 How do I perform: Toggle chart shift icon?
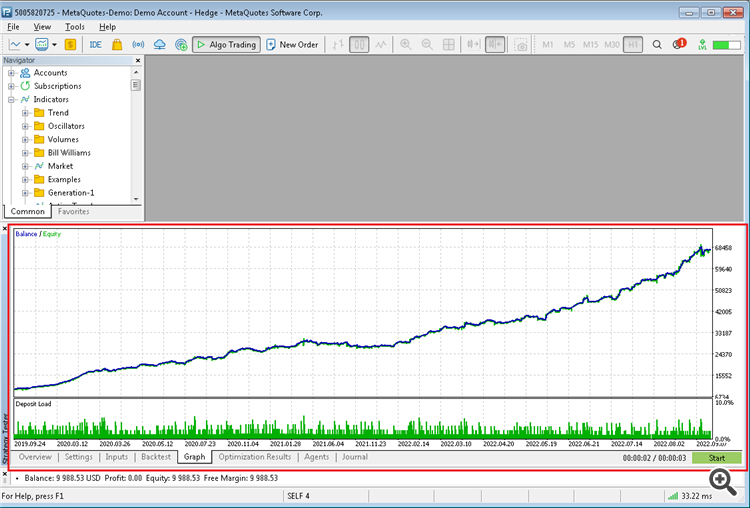tap(495, 44)
